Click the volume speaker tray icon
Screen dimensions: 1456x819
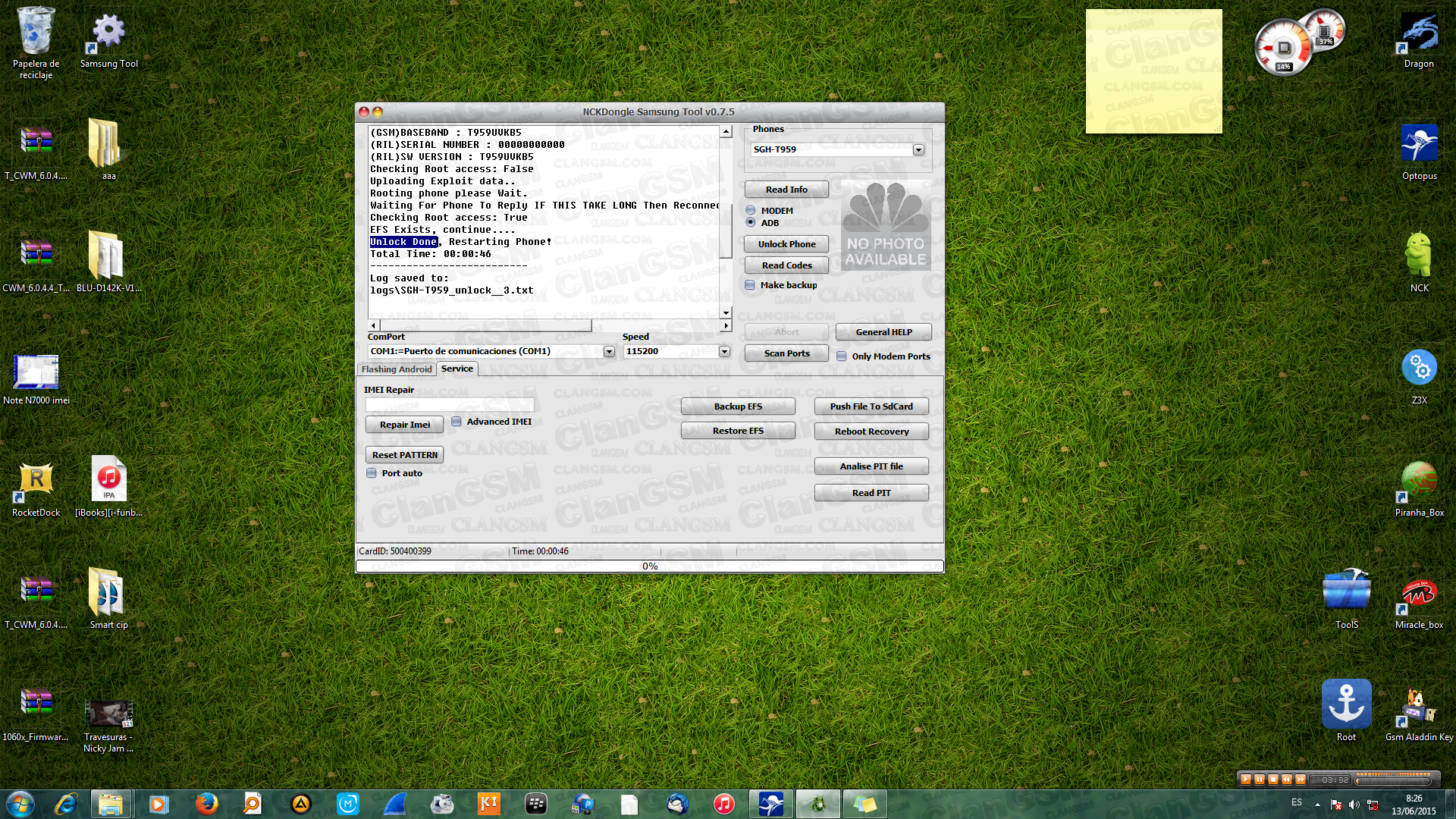pyautogui.click(x=1354, y=805)
